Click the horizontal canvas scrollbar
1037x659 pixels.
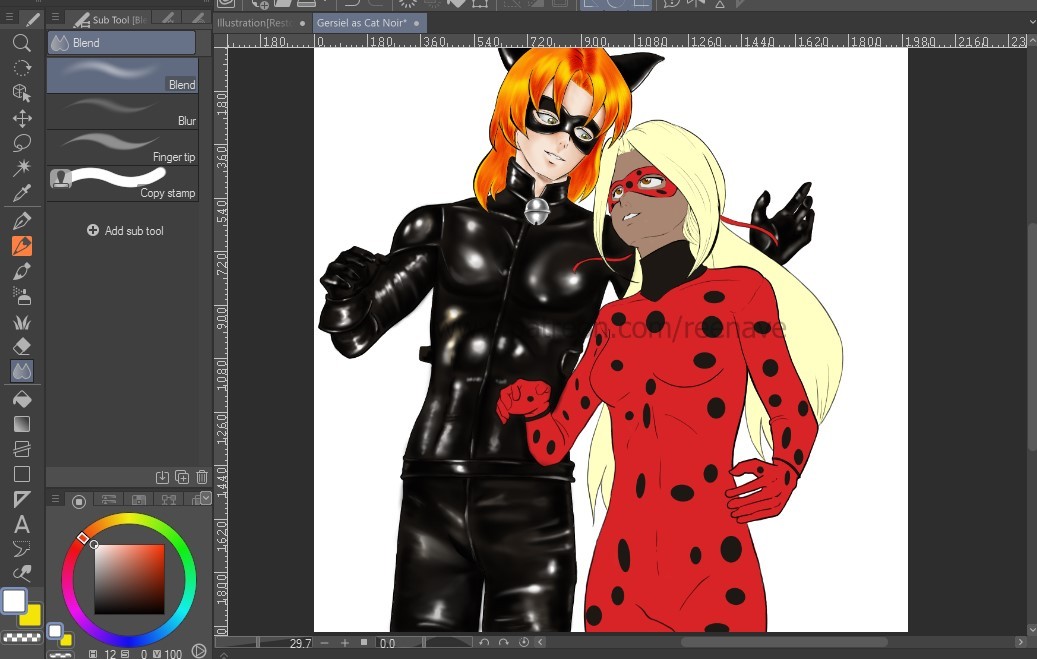point(784,642)
